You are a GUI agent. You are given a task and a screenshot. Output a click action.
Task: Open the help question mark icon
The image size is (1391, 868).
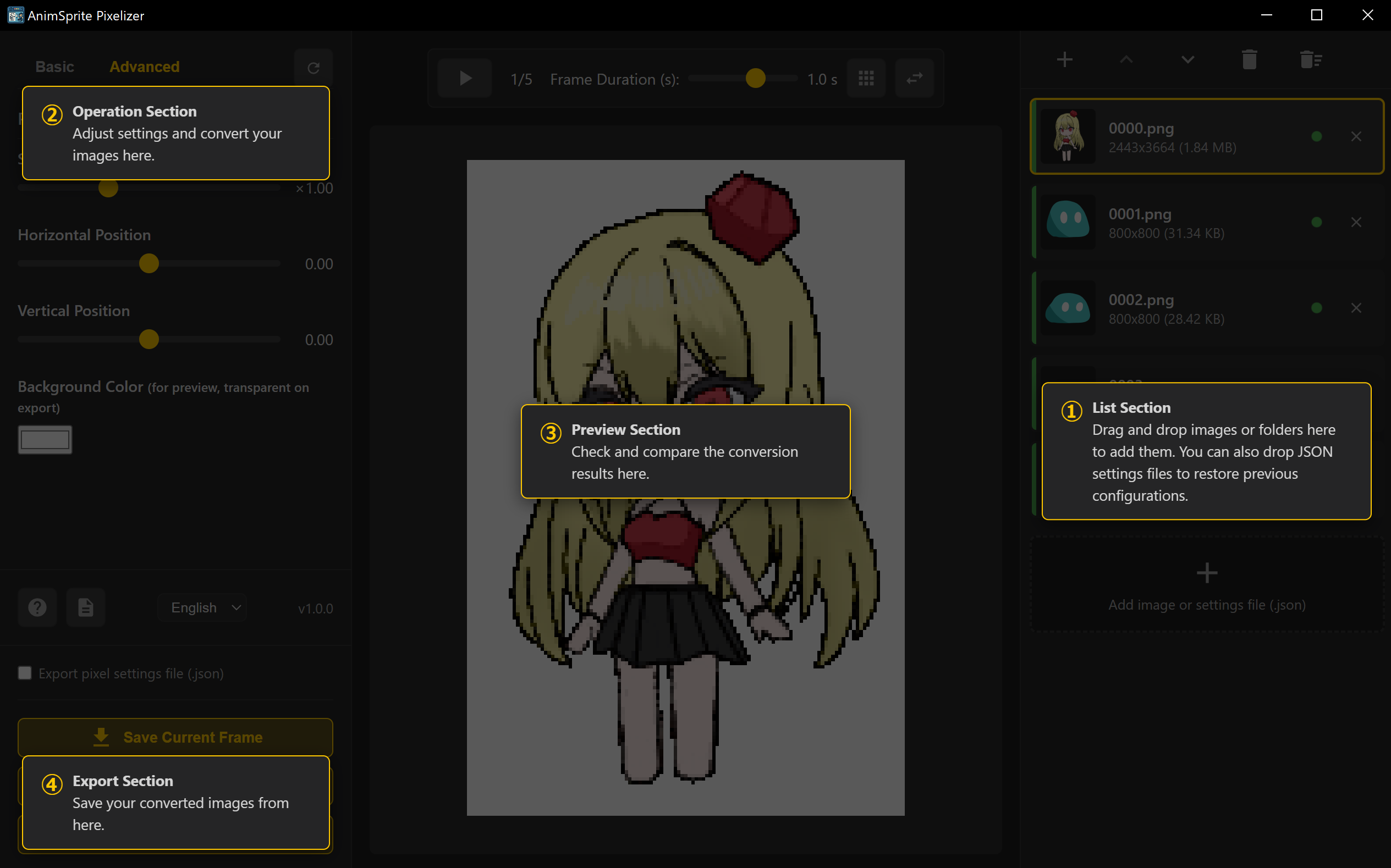pyautogui.click(x=37, y=607)
